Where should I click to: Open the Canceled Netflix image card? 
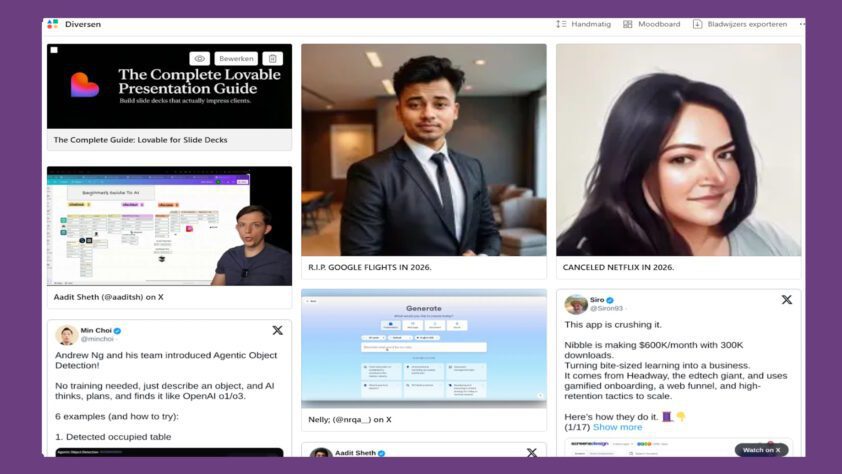(678, 150)
